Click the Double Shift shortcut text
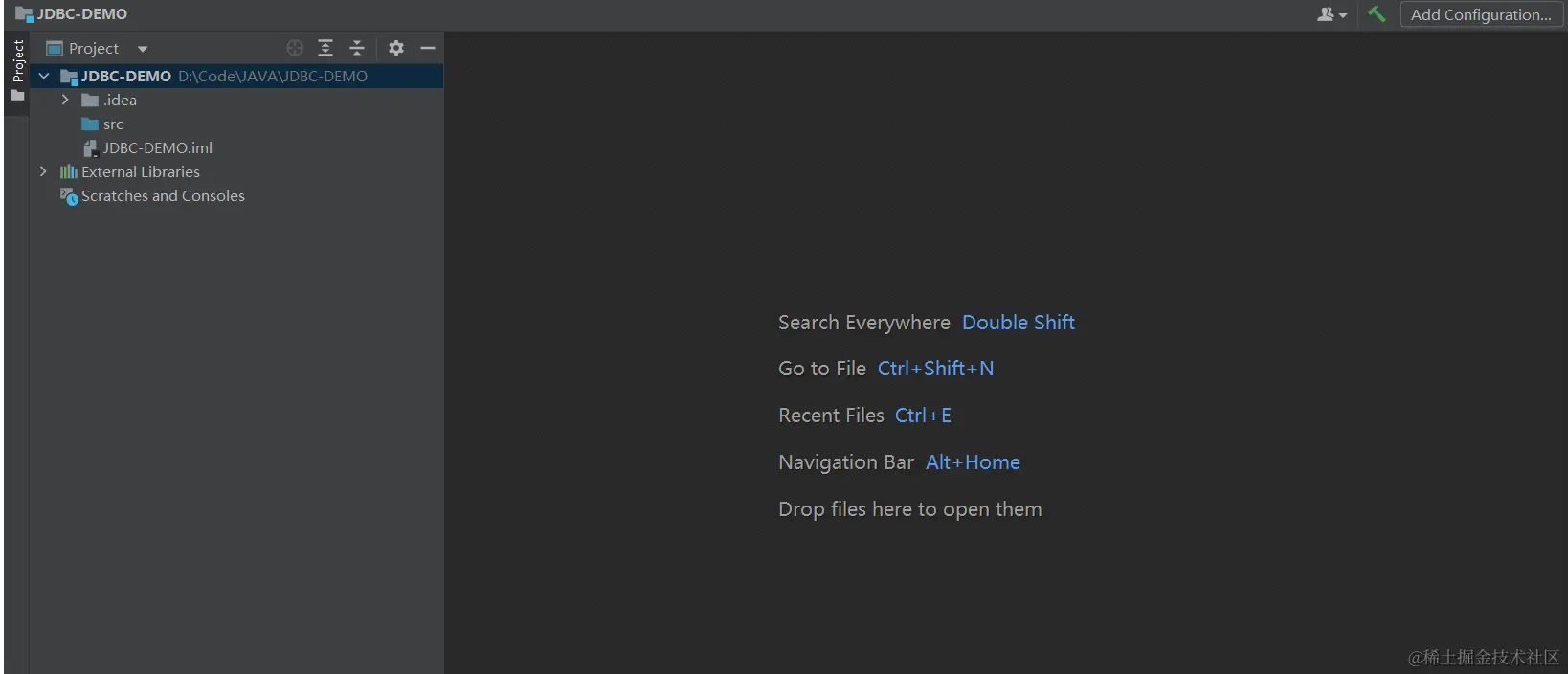 [1019, 323]
